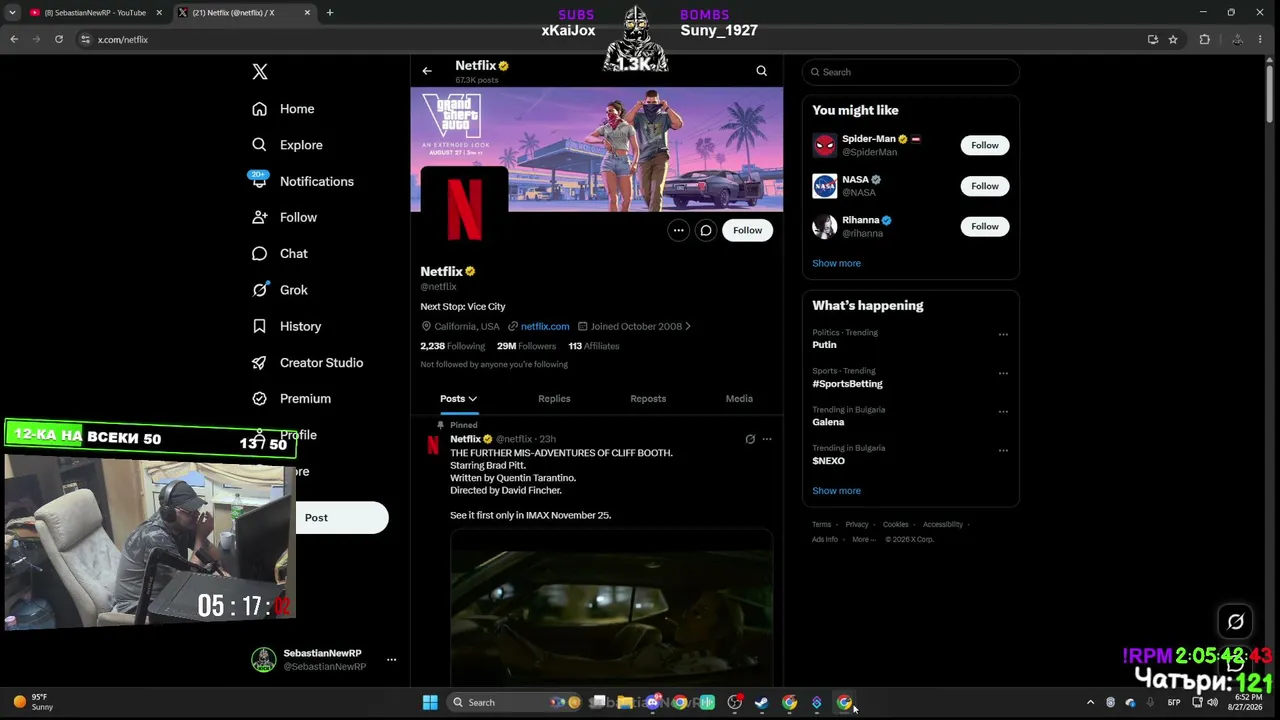The height and width of the screenshot is (720, 1280).
Task: Switch to the Media tab
Action: [739, 399]
